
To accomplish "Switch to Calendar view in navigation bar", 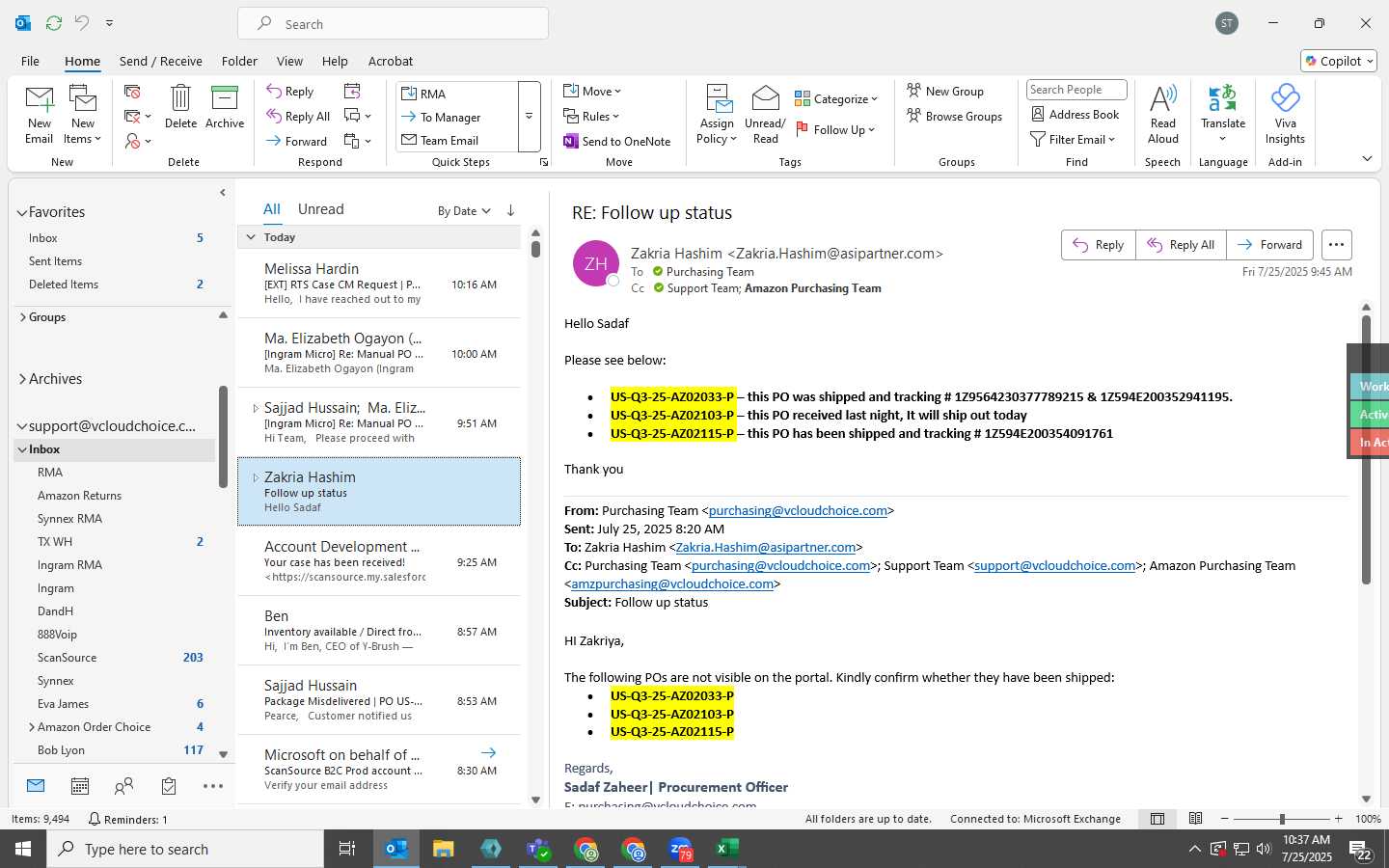I will coord(80,786).
